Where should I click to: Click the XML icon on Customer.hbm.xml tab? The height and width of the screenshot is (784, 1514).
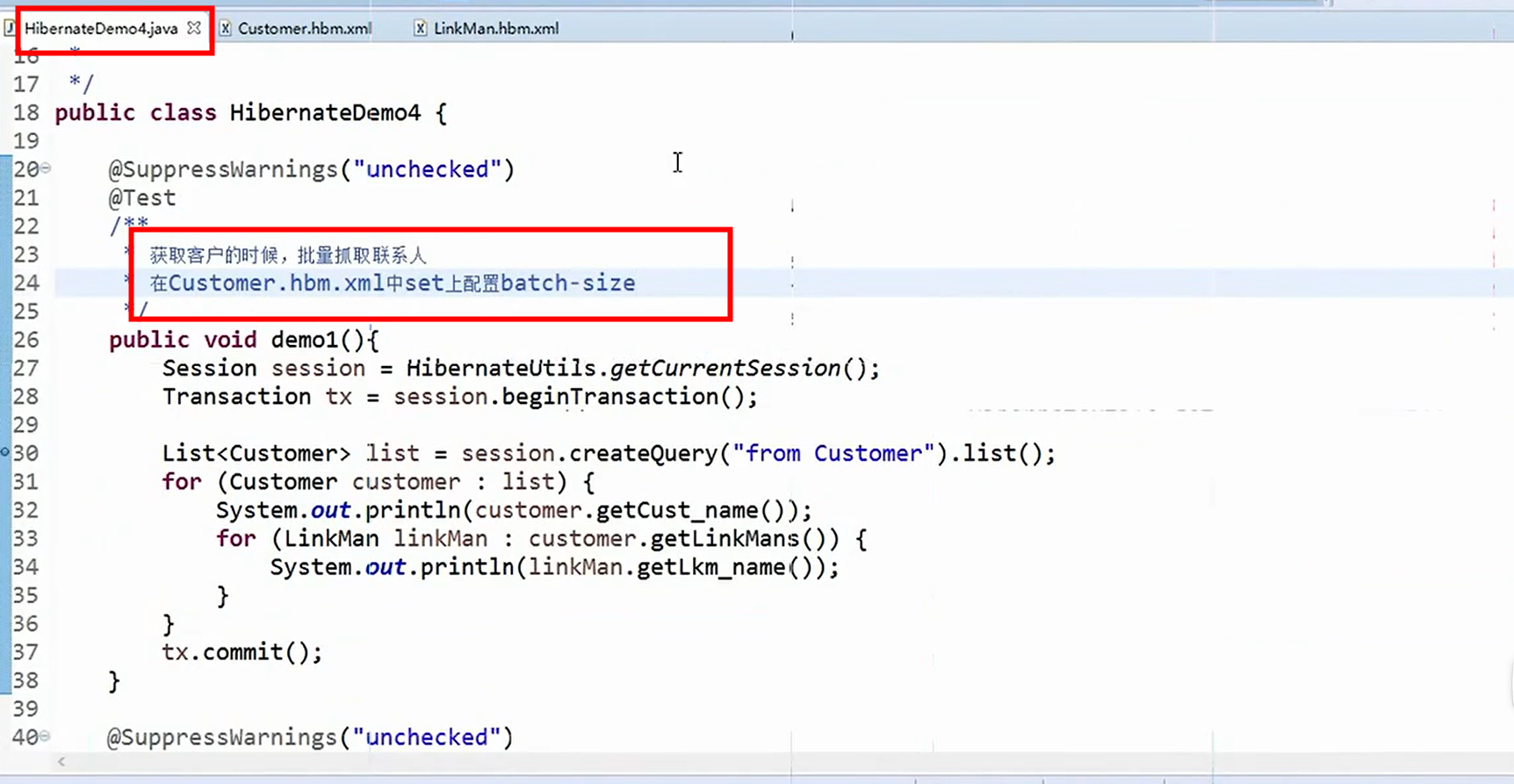point(226,28)
